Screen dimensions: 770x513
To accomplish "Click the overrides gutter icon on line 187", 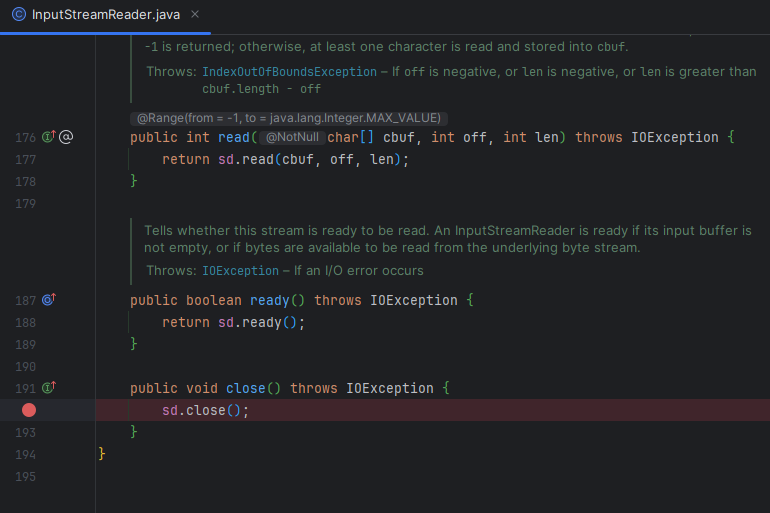I will 48,300.
